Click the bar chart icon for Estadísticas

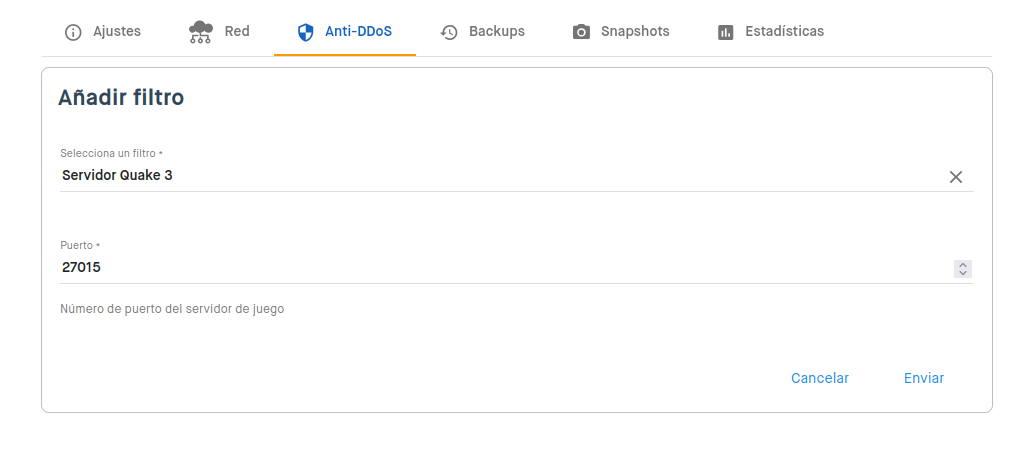point(725,32)
